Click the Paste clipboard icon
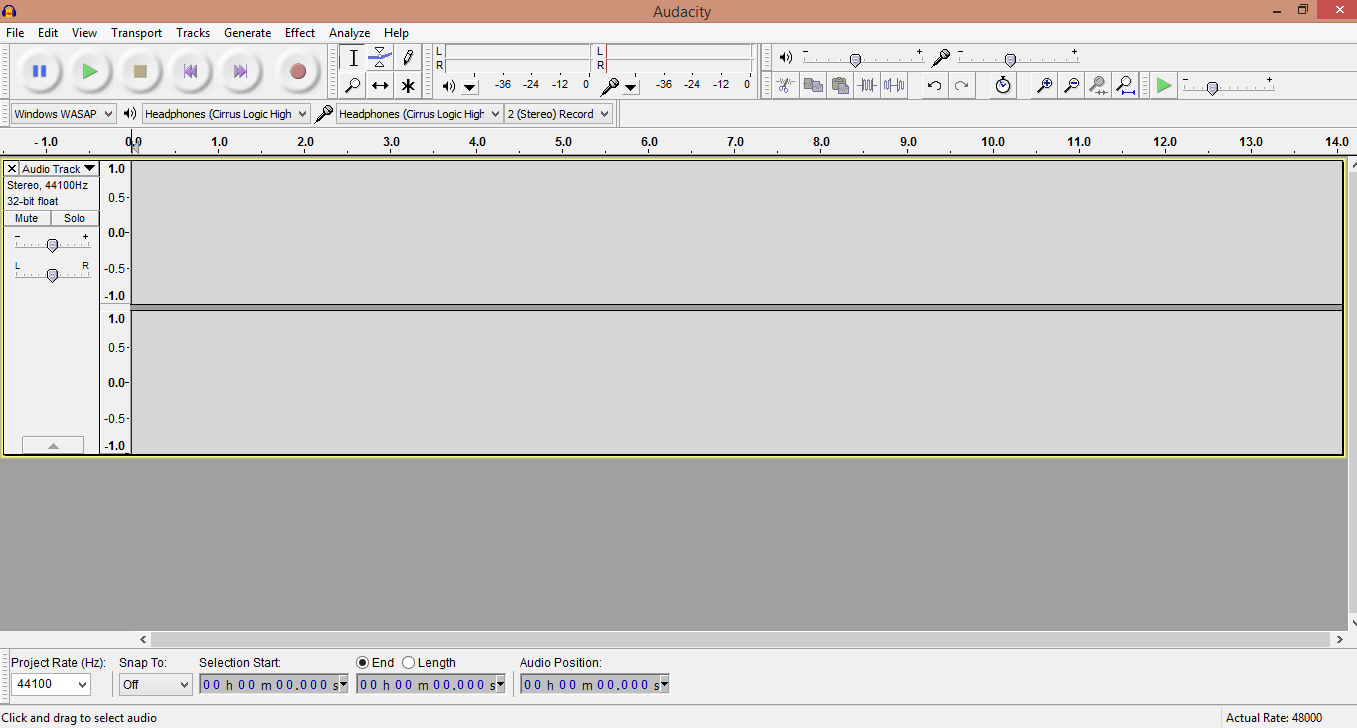The width and height of the screenshot is (1357, 728). coord(840,85)
